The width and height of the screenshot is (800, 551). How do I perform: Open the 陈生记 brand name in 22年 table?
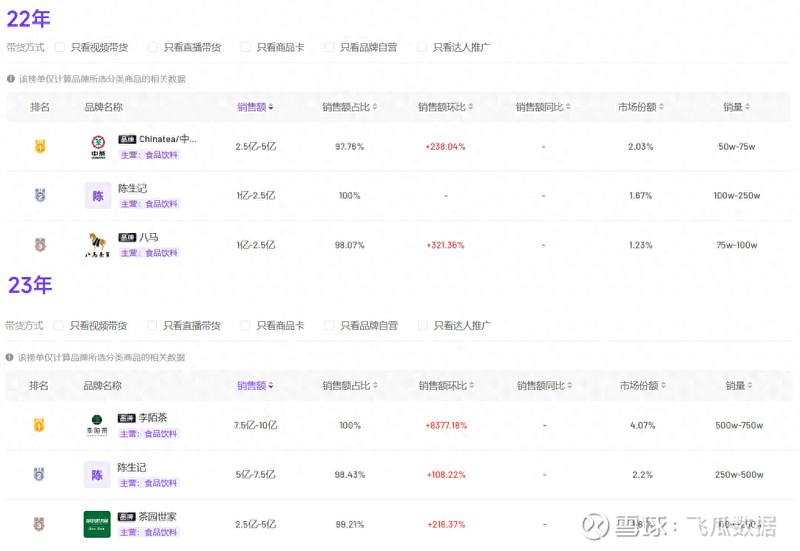(x=133, y=188)
